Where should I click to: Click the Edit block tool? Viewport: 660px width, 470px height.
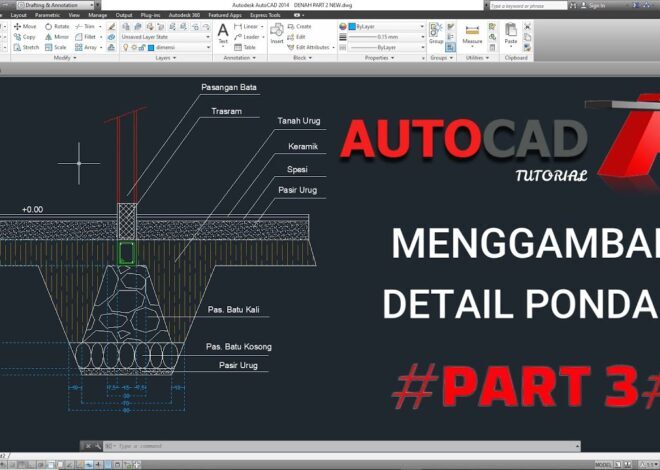(x=296, y=37)
